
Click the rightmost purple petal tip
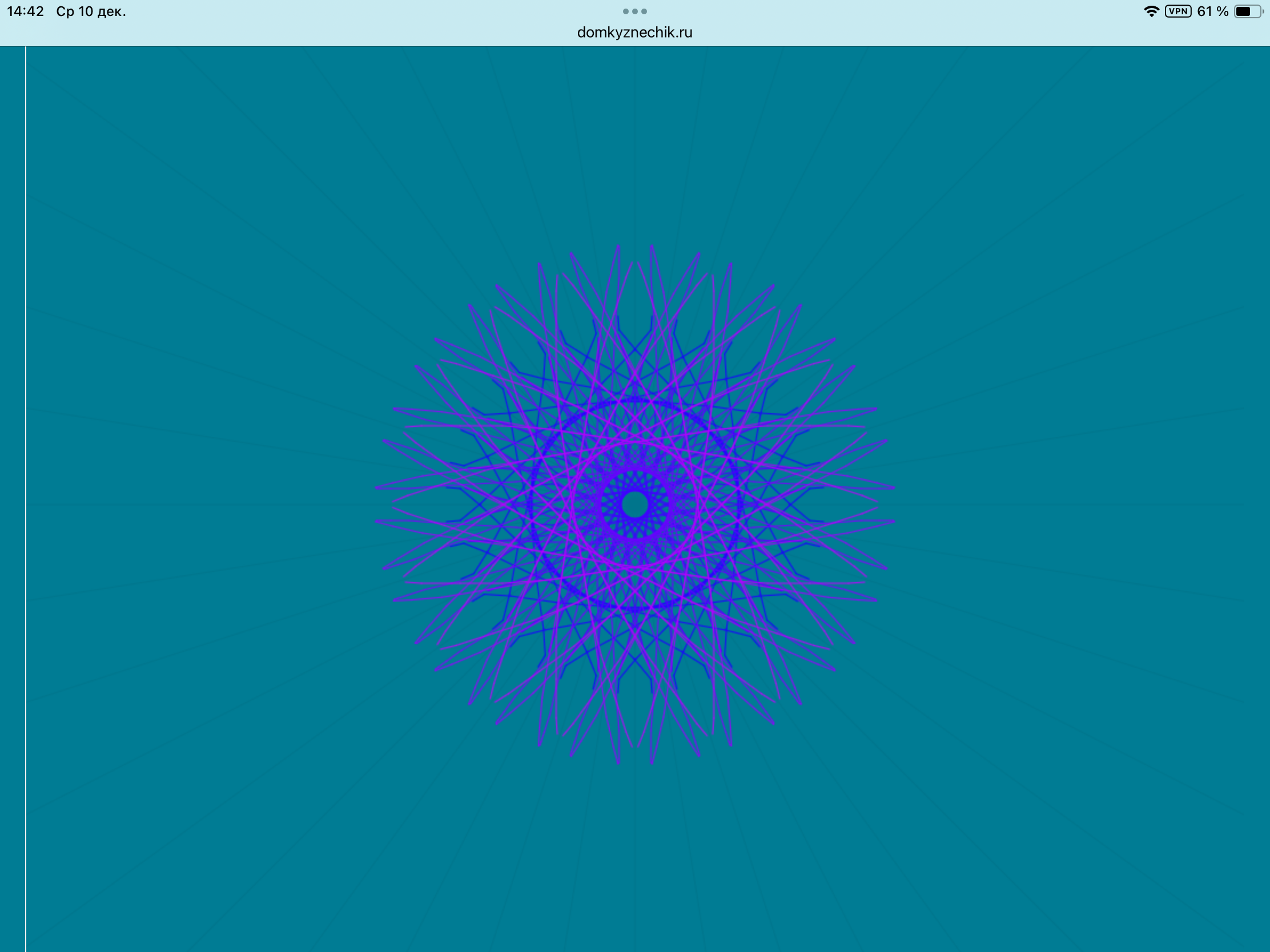(x=893, y=488)
